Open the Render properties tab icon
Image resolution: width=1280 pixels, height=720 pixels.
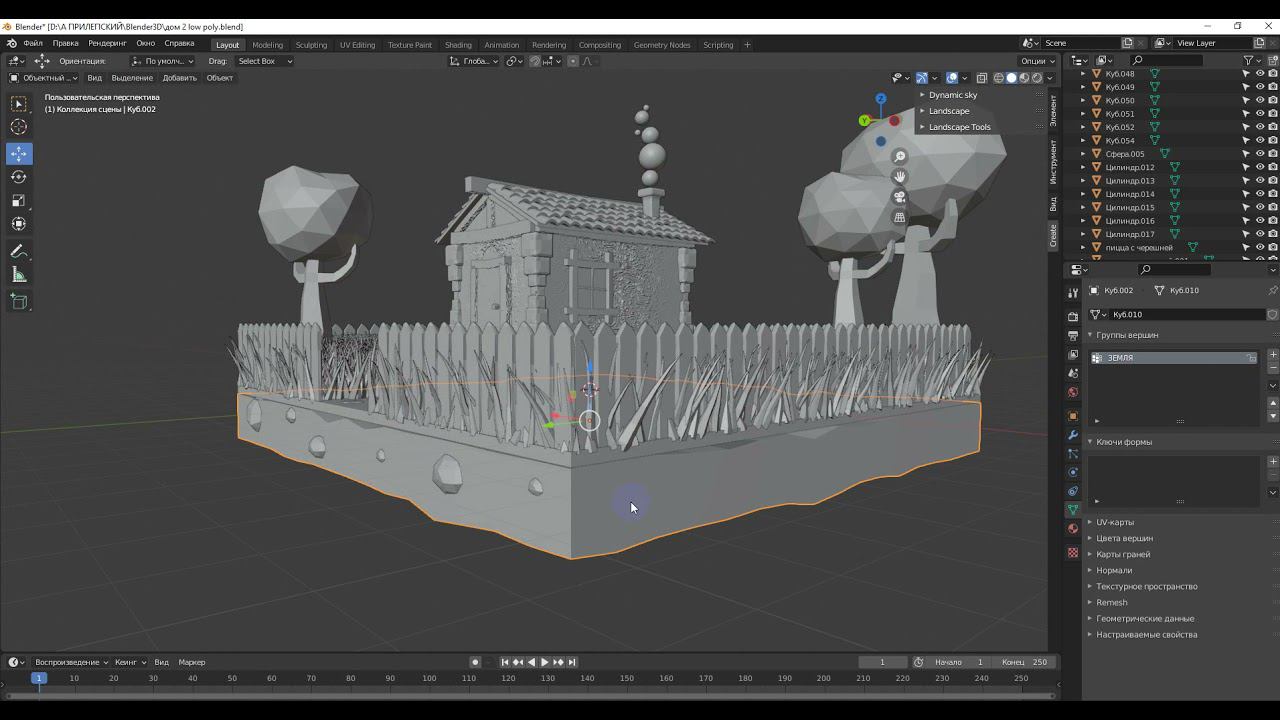click(x=1073, y=317)
